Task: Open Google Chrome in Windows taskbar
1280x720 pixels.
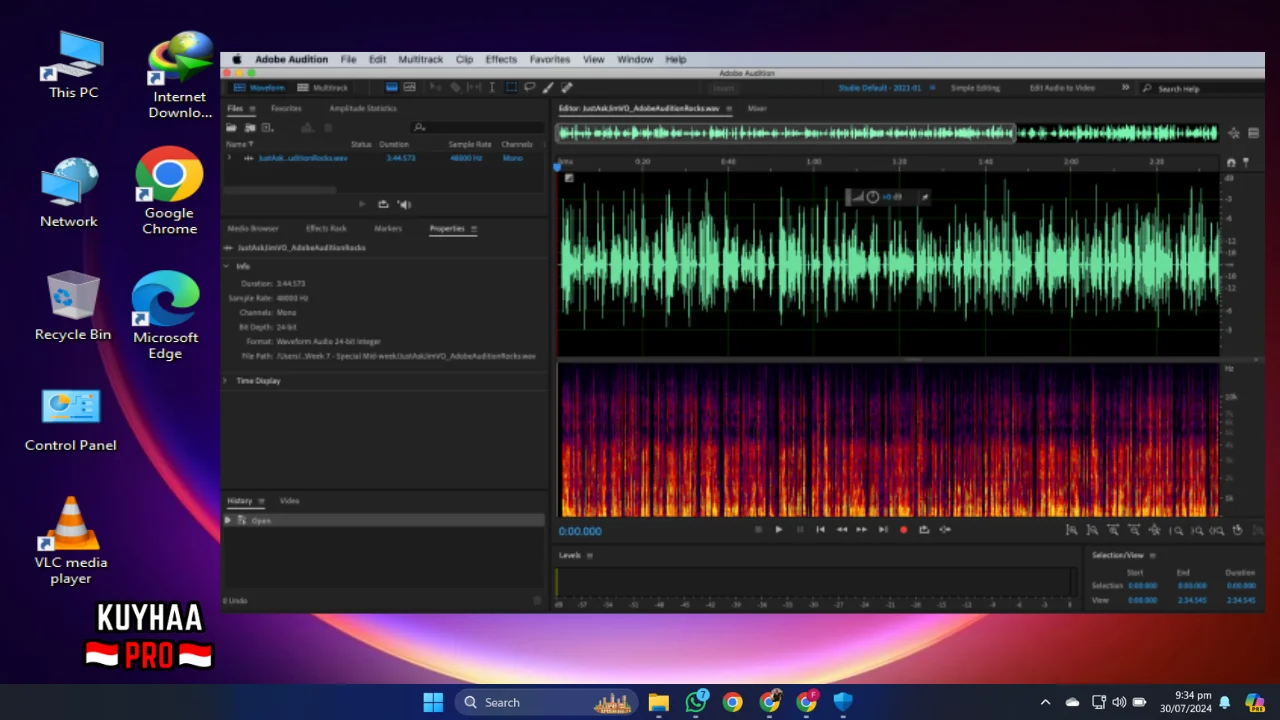Action: pyautogui.click(x=733, y=702)
